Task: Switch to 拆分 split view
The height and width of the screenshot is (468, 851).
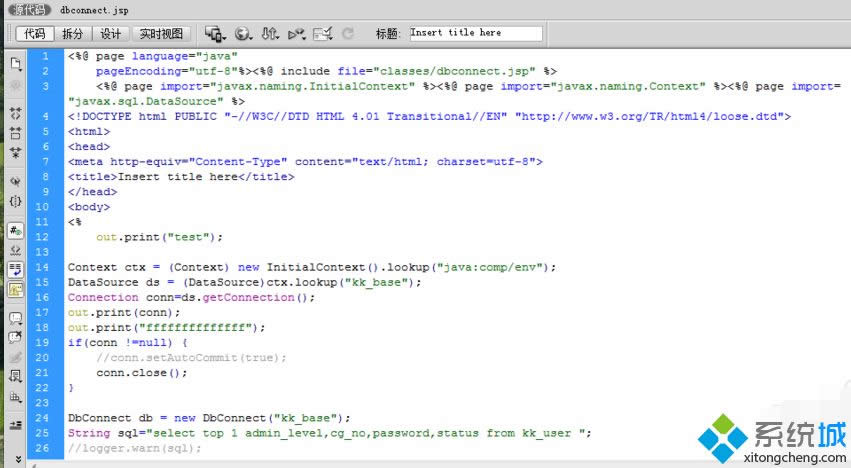Action: point(73,33)
